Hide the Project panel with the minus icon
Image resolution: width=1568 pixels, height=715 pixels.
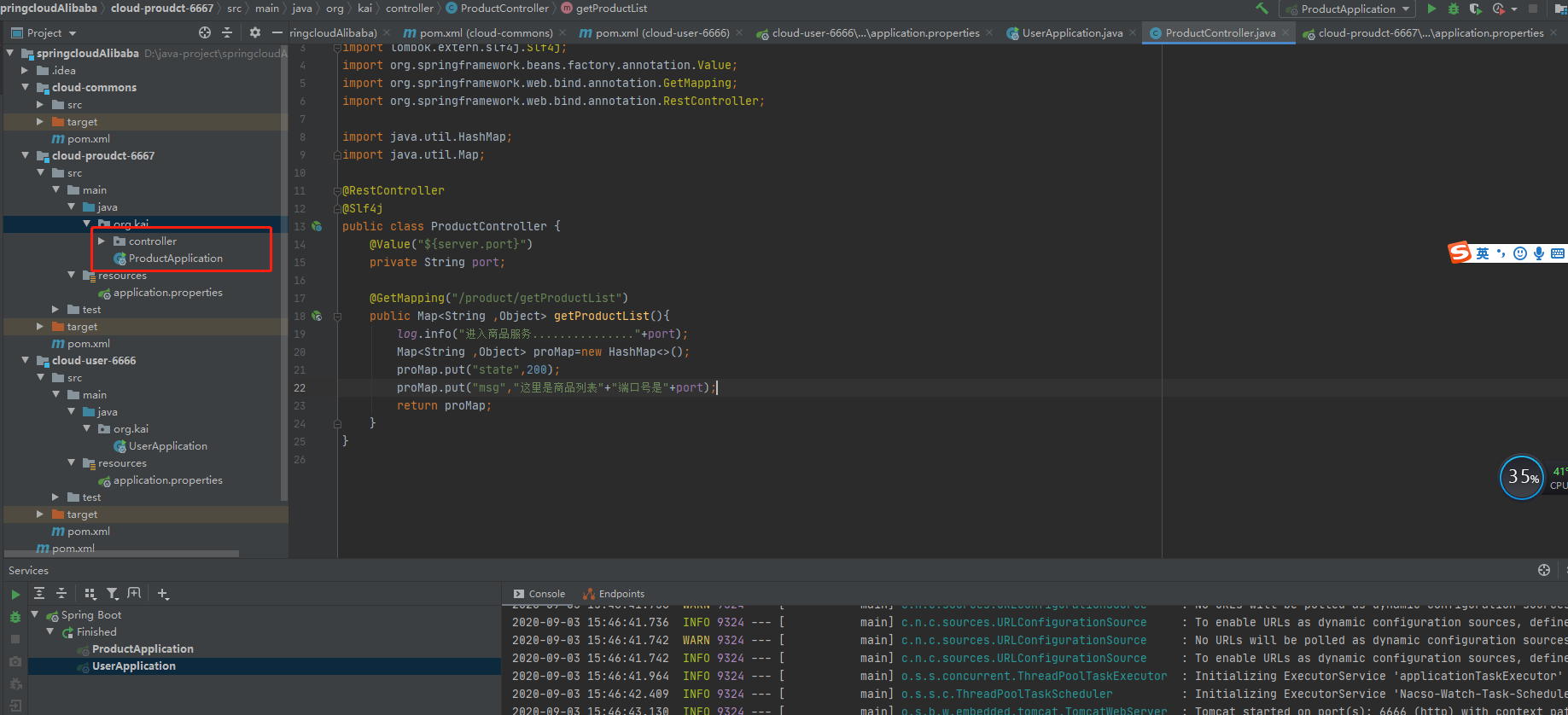click(x=277, y=32)
